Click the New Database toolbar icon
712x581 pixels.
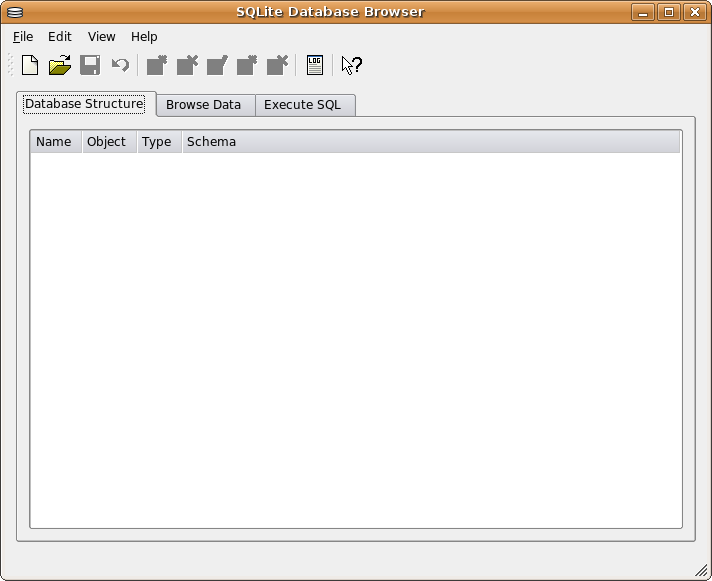(30, 65)
